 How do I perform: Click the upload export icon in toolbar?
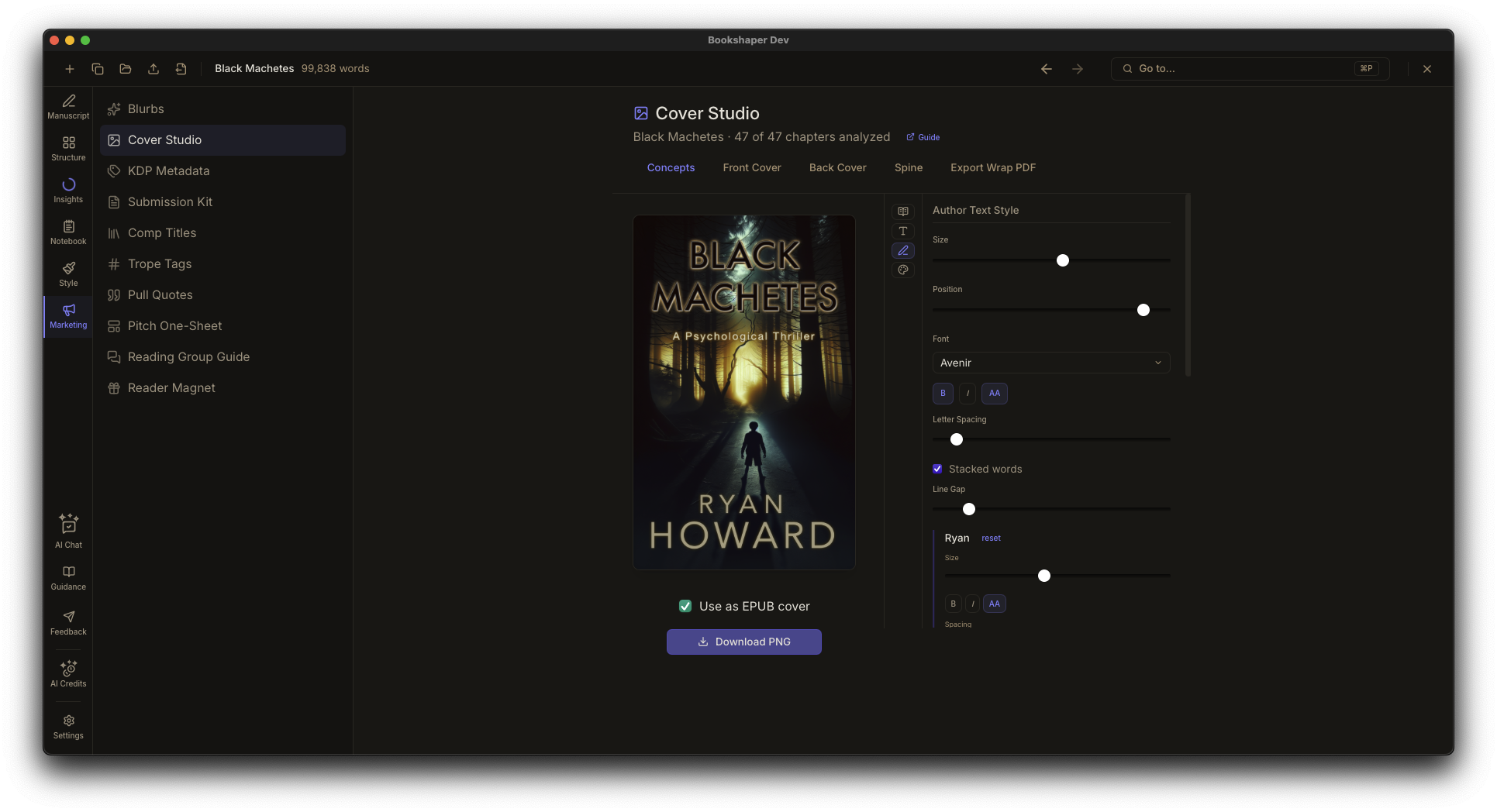click(x=153, y=69)
